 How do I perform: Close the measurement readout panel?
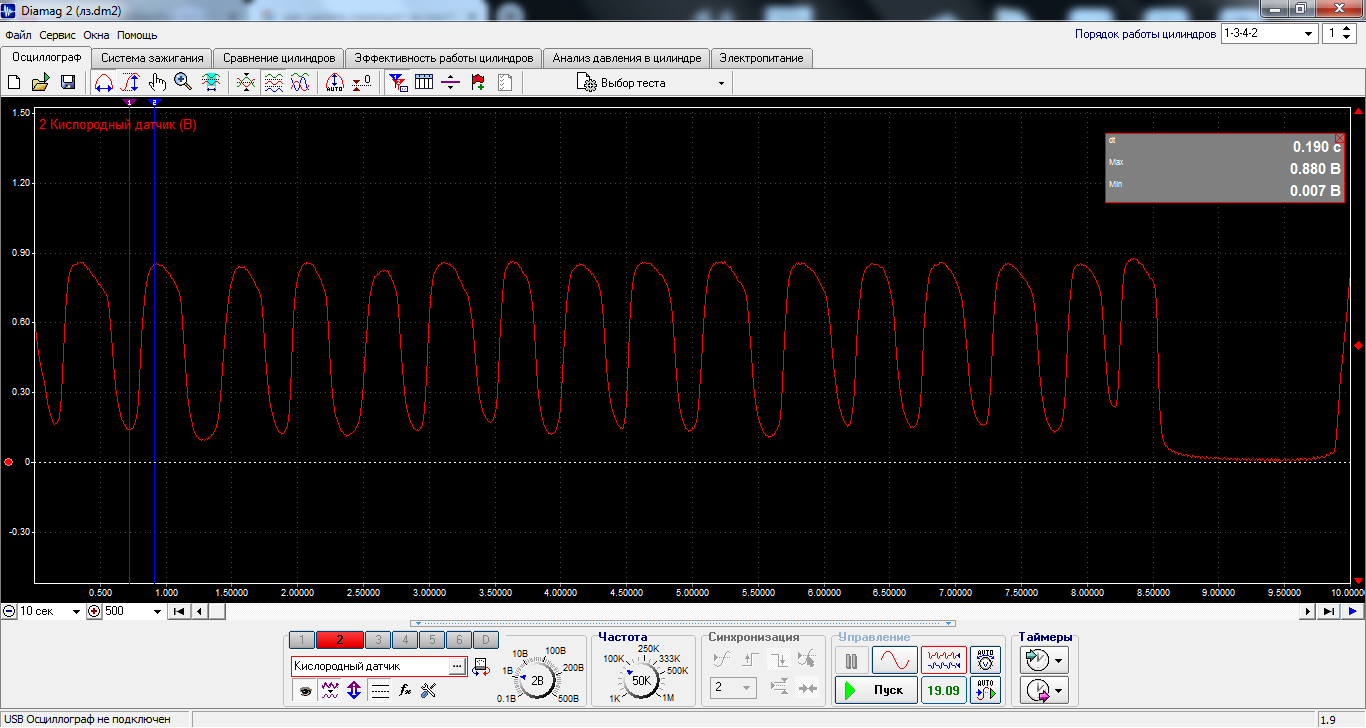[x=1340, y=138]
